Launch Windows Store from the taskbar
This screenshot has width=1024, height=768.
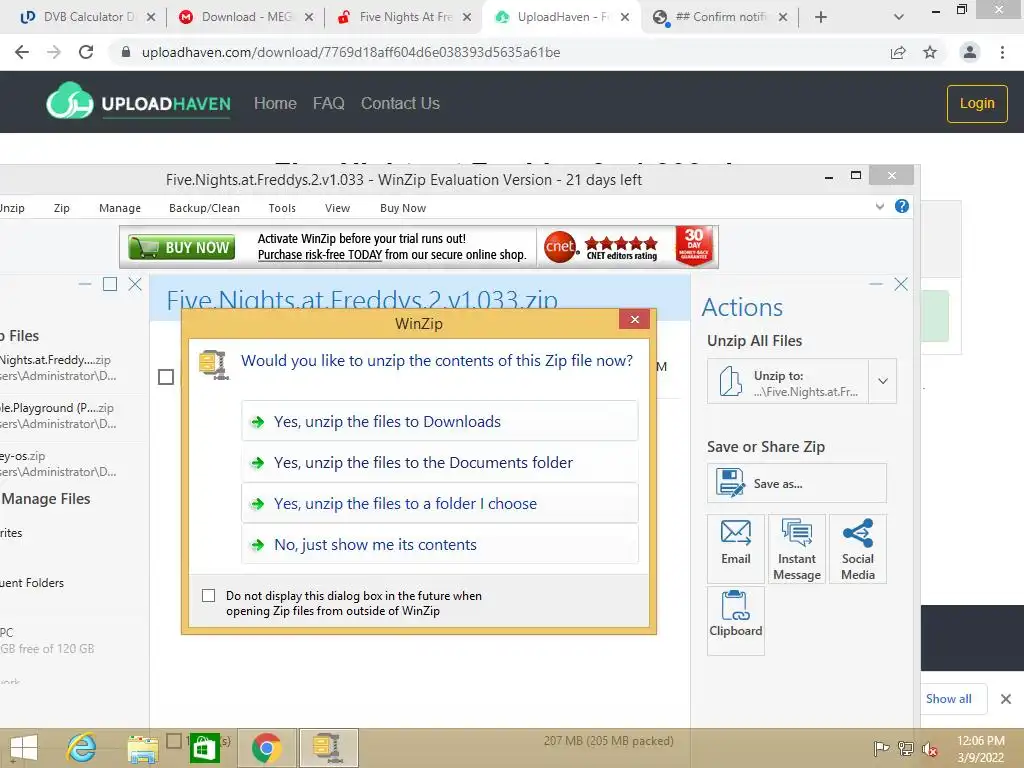pos(204,748)
